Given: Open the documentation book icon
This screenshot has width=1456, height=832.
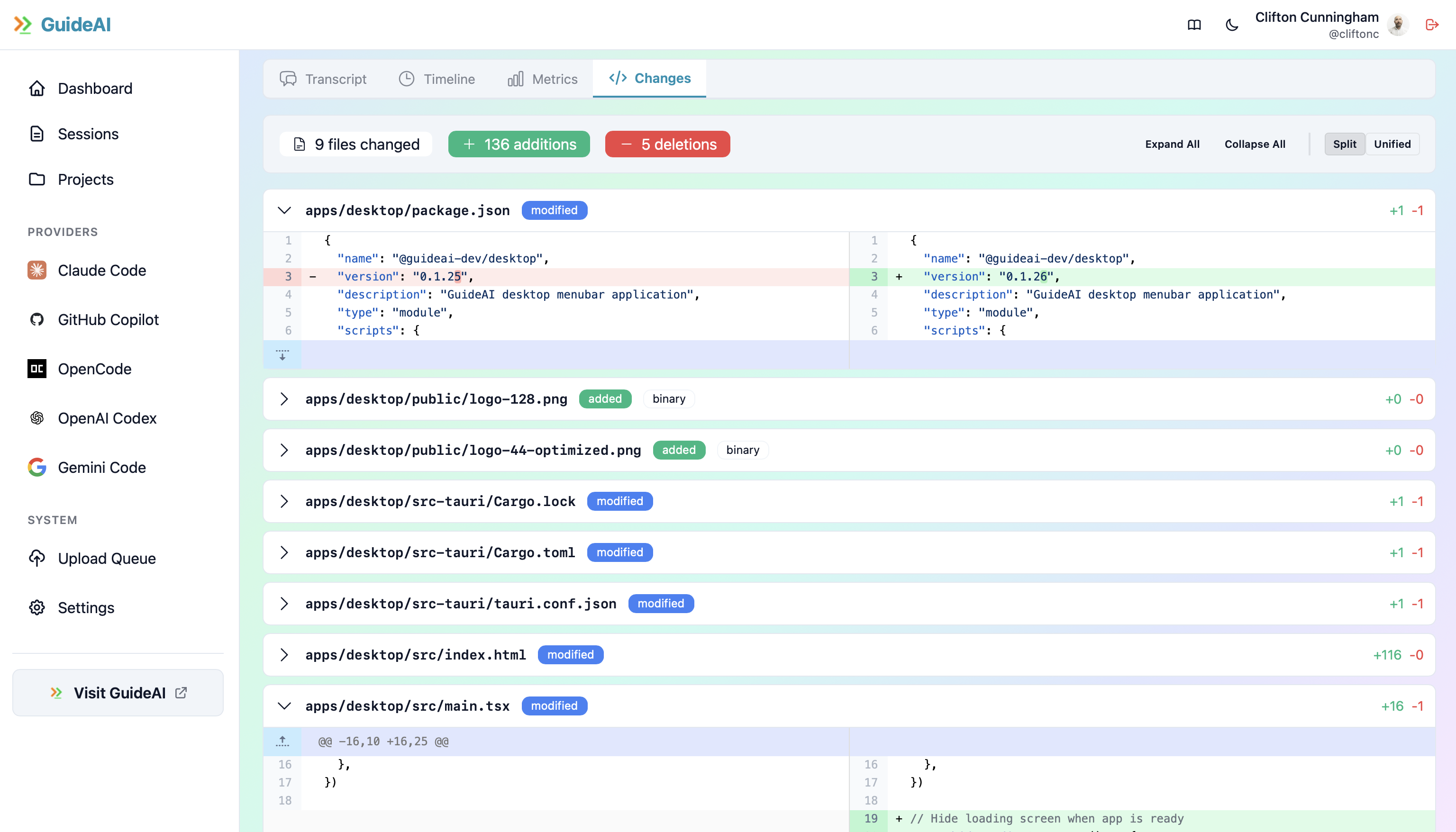Looking at the screenshot, I should (x=1194, y=25).
